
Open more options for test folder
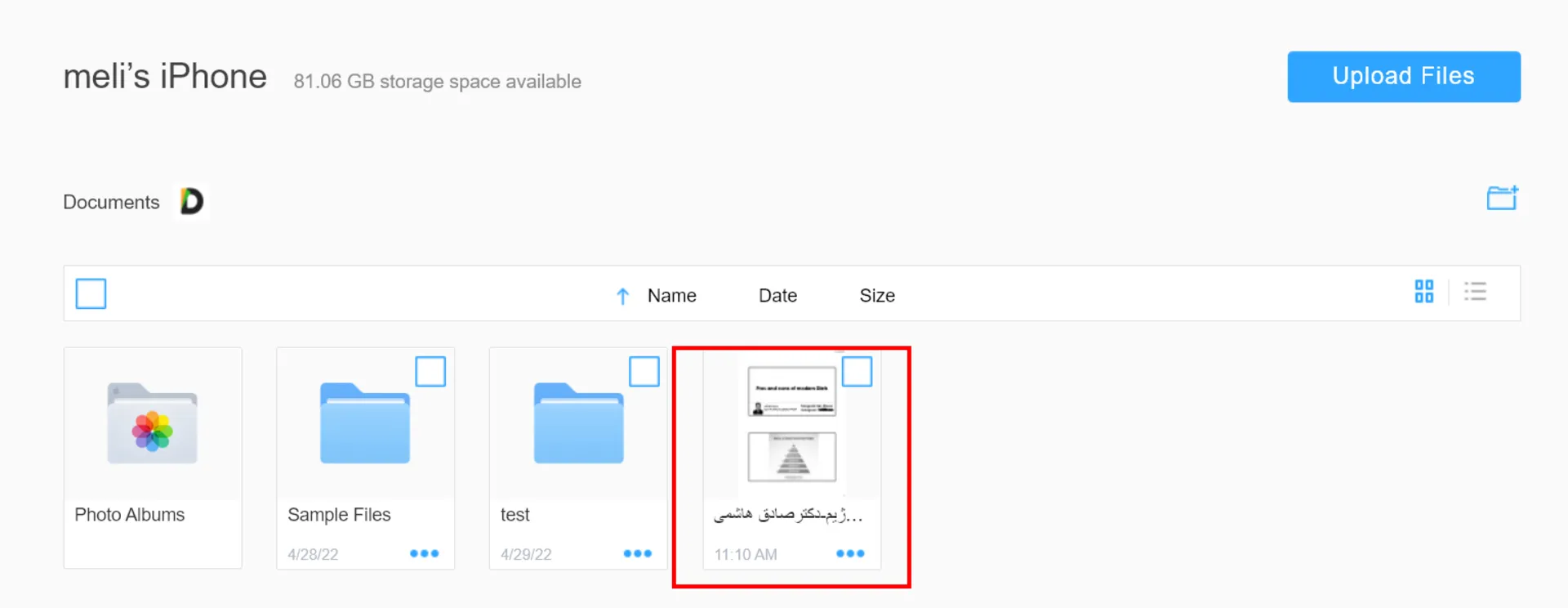point(637,553)
